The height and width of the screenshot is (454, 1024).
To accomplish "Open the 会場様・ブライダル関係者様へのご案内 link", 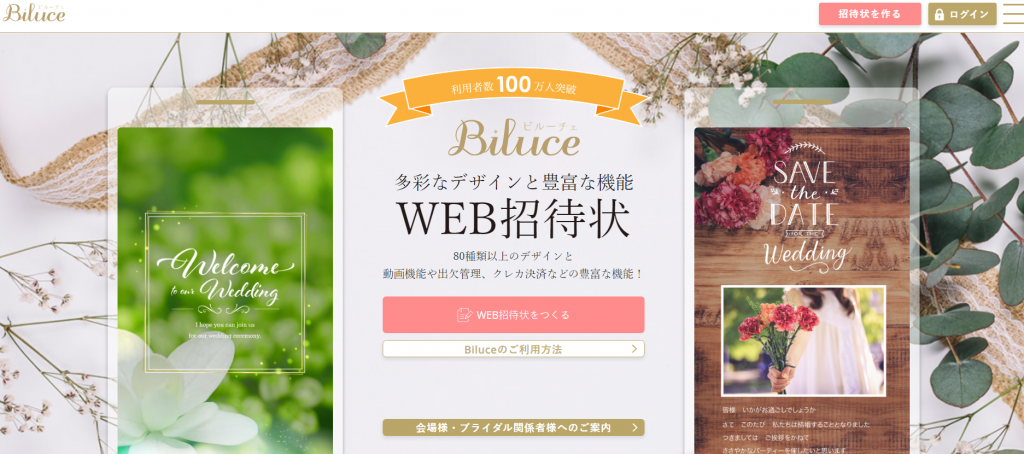I will tap(513, 428).
